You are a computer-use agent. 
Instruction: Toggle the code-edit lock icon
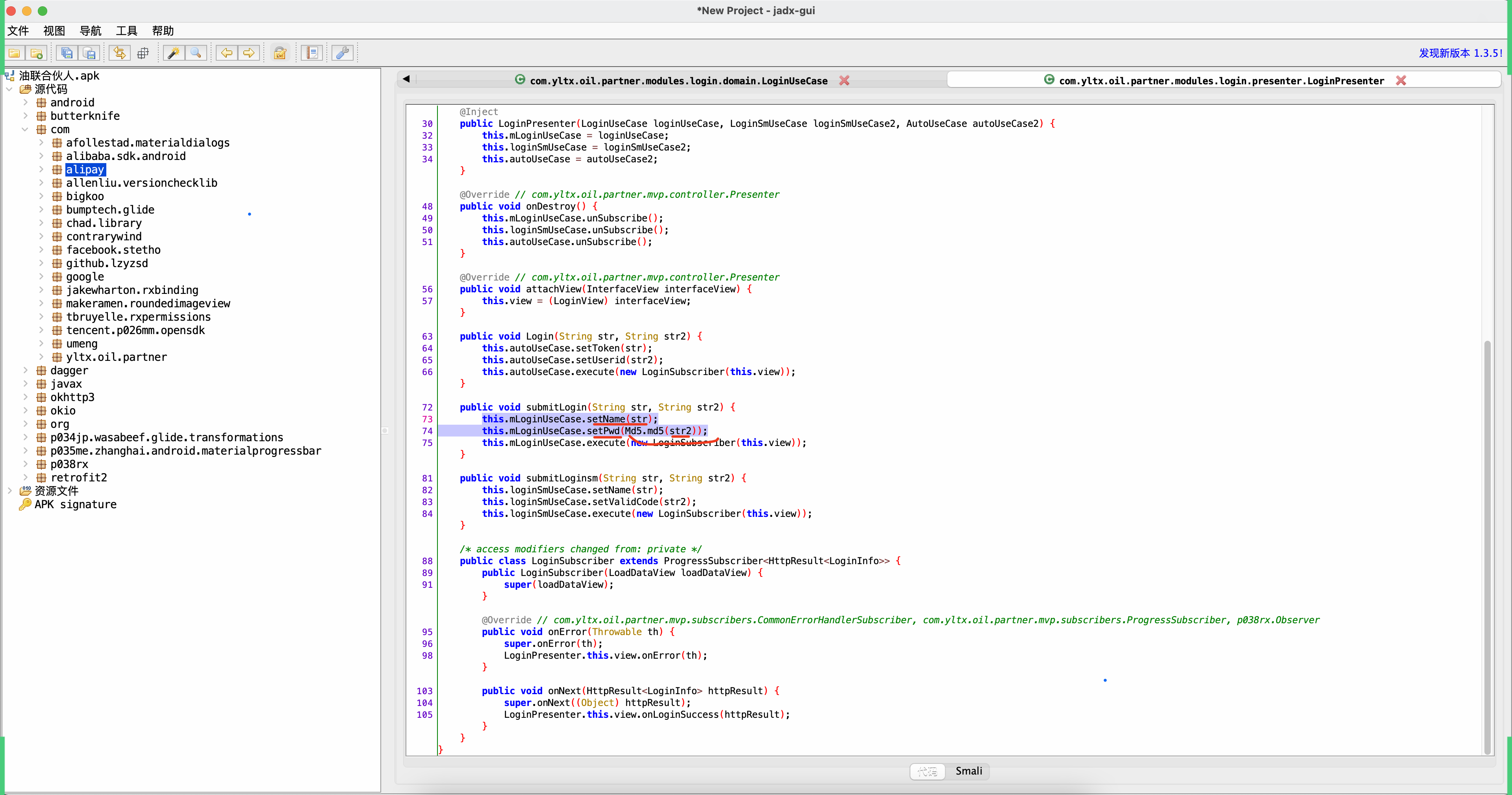[x=280, y=53]
